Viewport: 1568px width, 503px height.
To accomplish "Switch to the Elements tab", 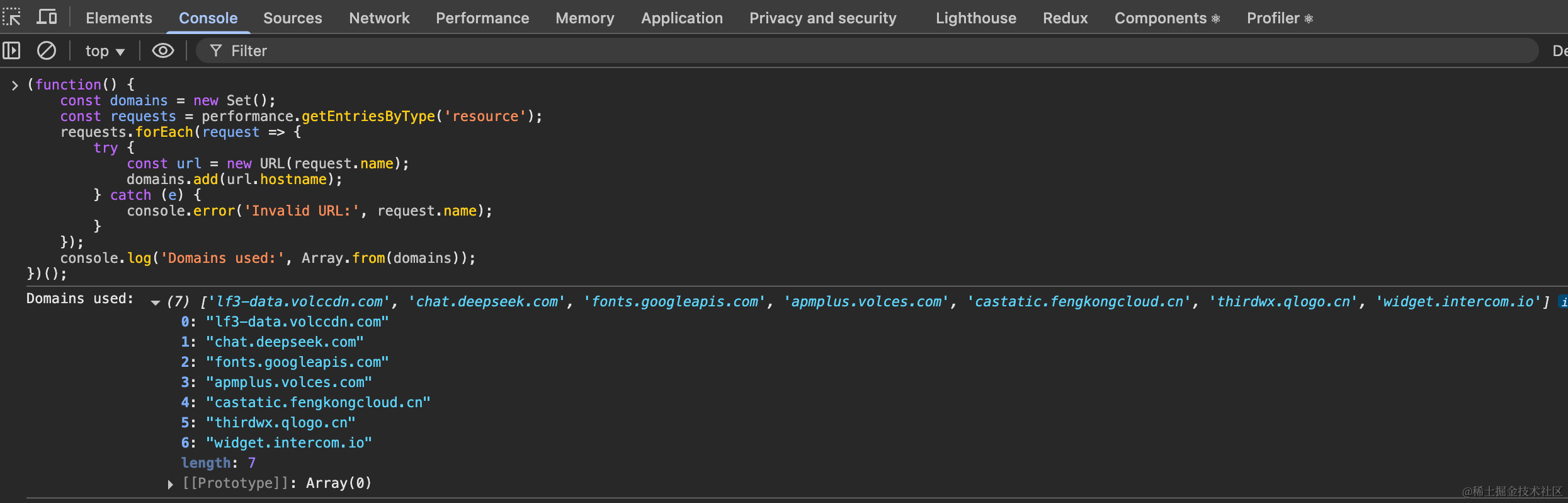I will pos(119,18).
